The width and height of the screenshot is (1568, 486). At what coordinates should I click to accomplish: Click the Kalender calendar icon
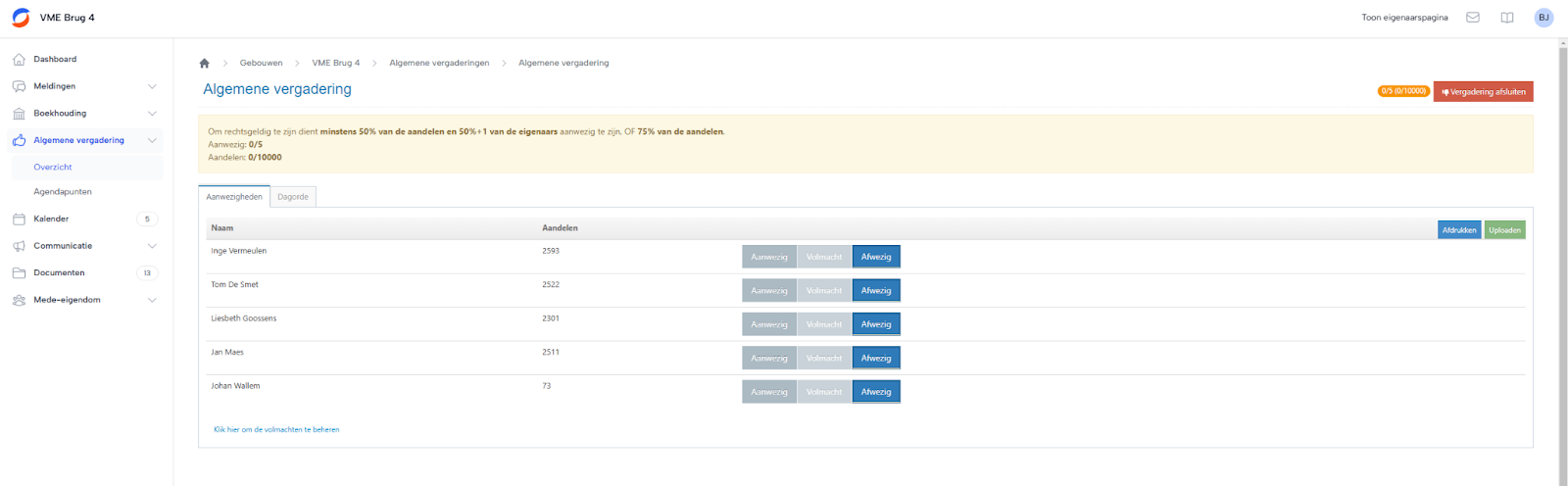point(19,219)
